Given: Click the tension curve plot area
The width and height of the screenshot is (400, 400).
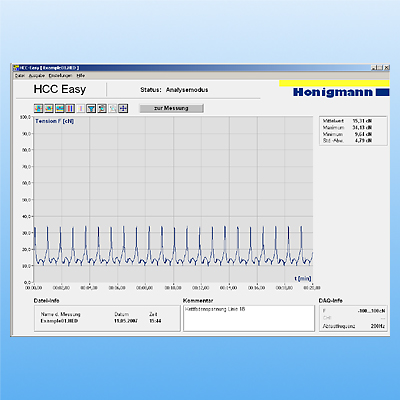Looking at the screenshot, I should pos(173,199).
